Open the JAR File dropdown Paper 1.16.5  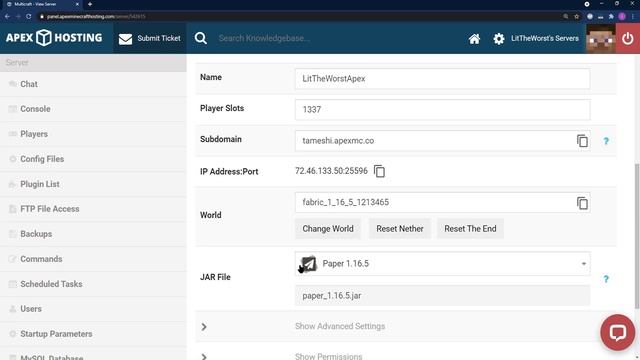pos(442,264)
